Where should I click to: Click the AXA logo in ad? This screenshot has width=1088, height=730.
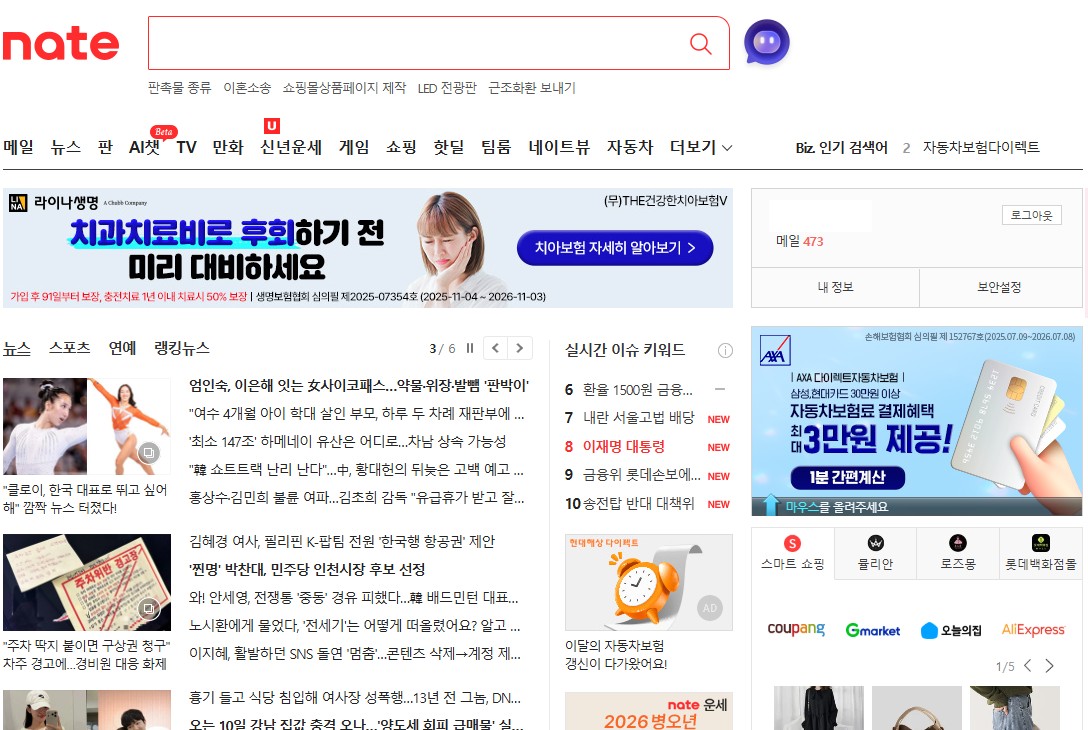tap(775, 350)
